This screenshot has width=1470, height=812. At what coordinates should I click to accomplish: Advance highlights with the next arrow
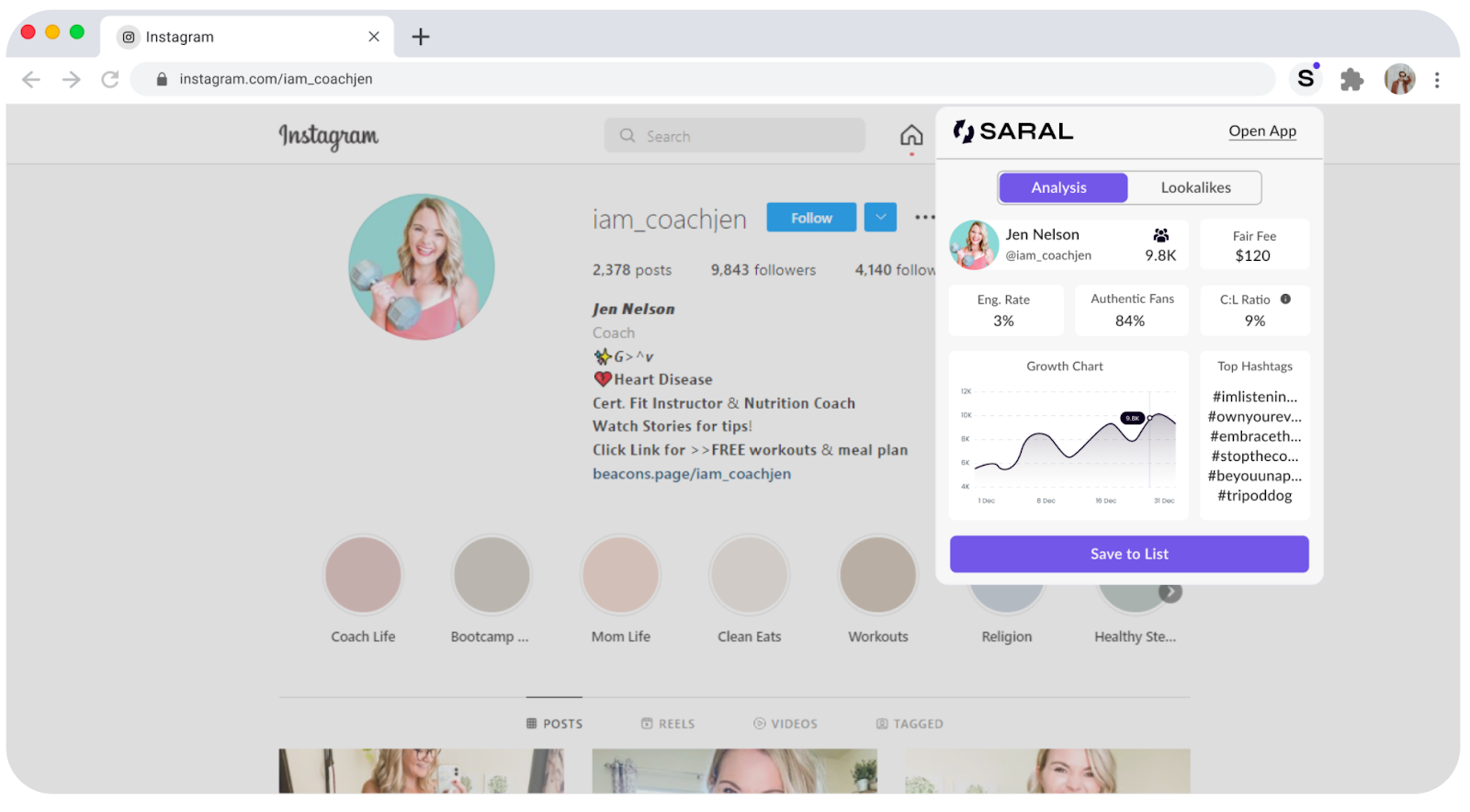pos(1170,592)
